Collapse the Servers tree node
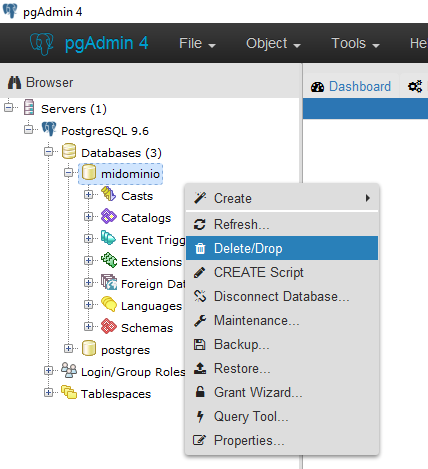The image size is (428, 469). click(x=8, y=108)
